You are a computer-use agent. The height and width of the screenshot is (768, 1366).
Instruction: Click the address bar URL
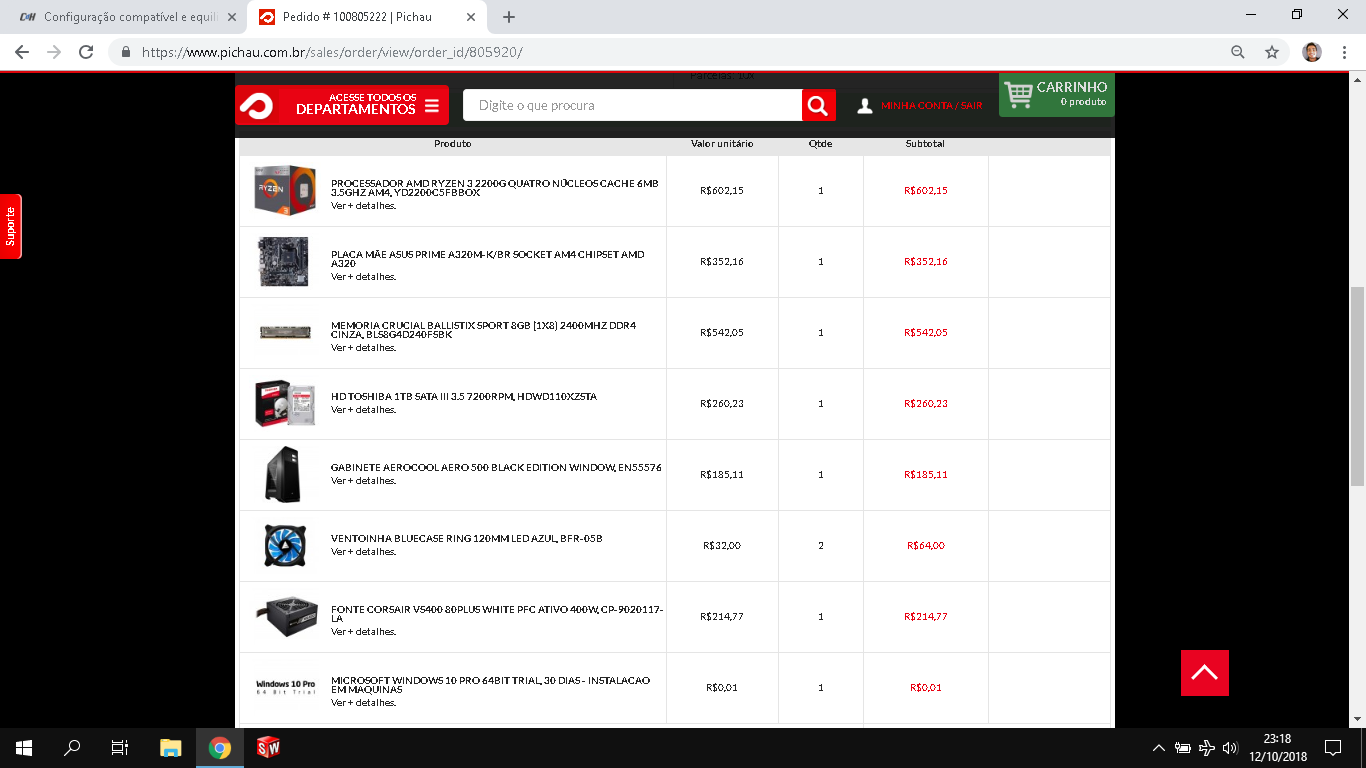point(332,52)
